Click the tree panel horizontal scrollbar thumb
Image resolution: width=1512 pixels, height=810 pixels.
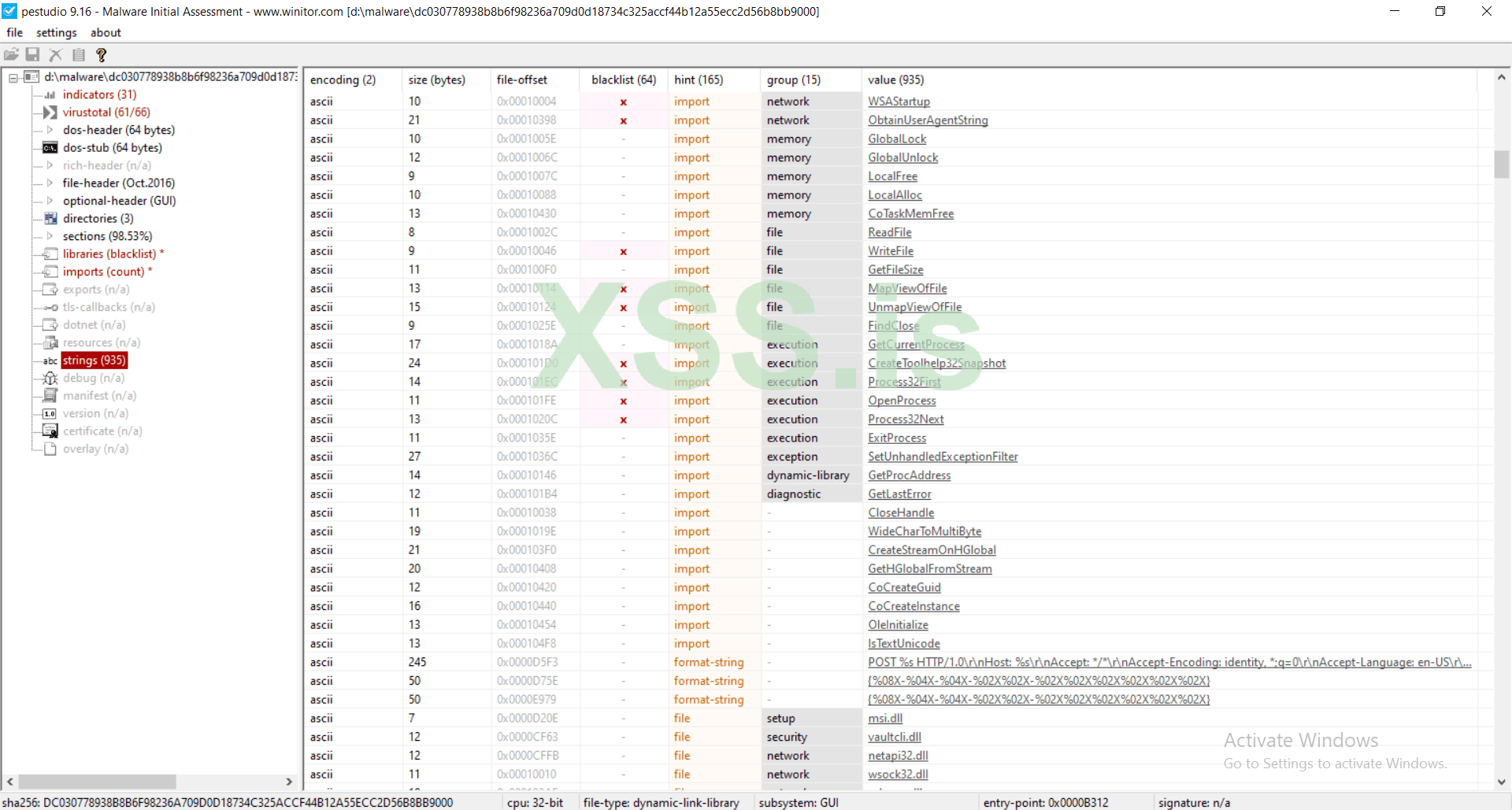point(97,782)
